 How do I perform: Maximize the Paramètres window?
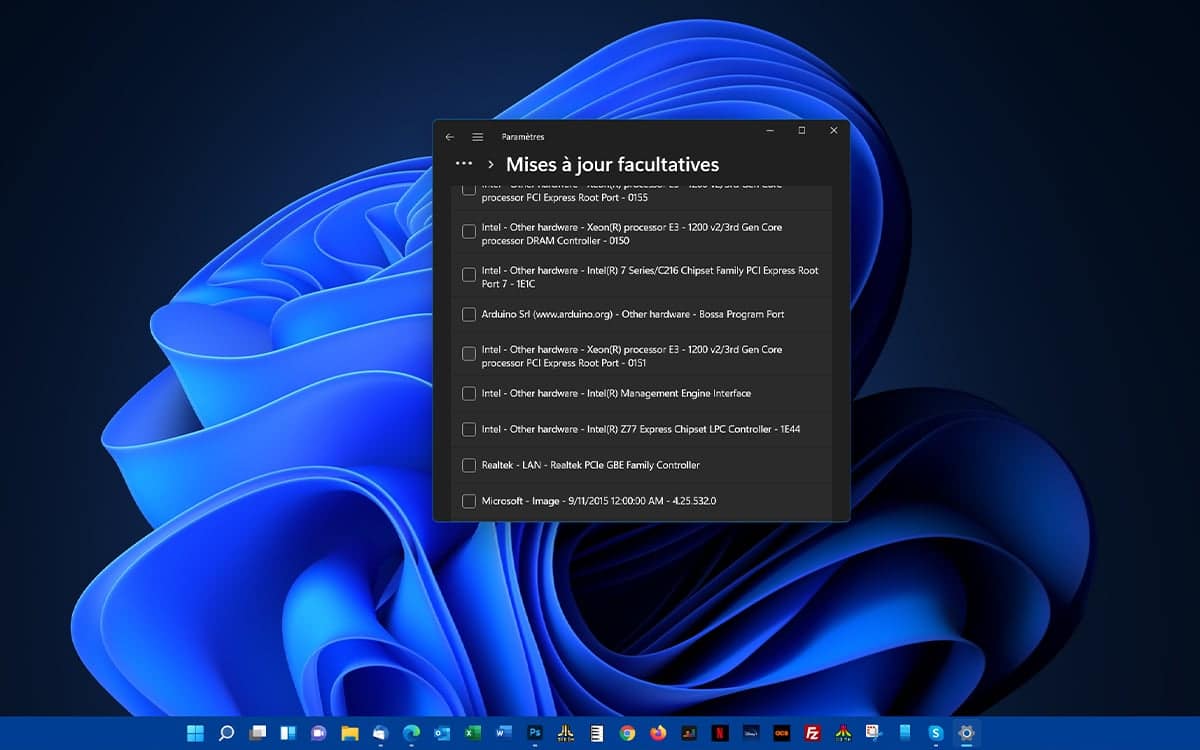(802, 130)
